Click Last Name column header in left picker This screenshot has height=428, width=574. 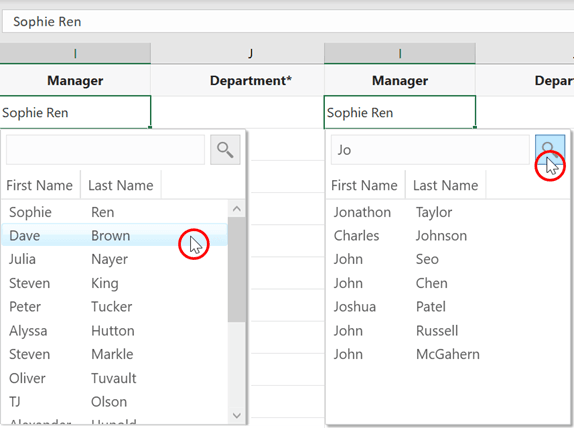121,185
